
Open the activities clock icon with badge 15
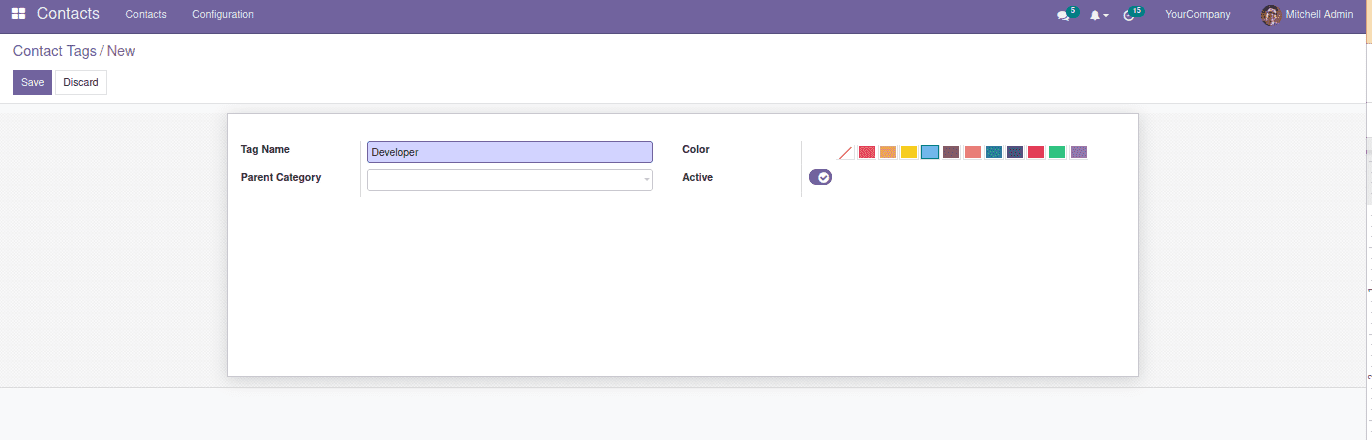1129,16
